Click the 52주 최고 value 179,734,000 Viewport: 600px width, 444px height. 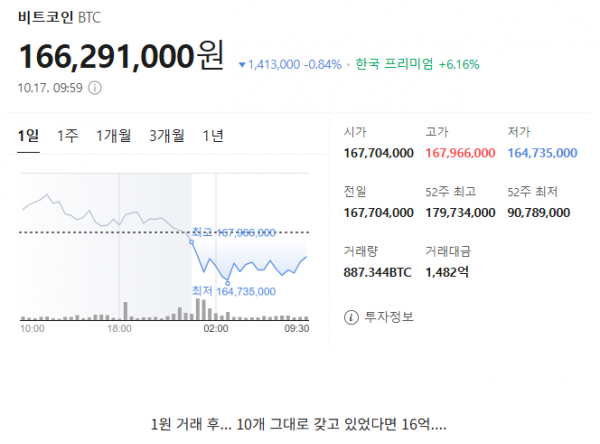coord(460,212)
